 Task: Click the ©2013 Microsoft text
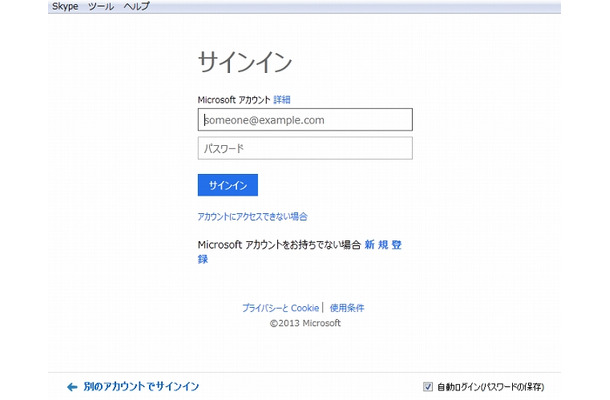[305, 323]
